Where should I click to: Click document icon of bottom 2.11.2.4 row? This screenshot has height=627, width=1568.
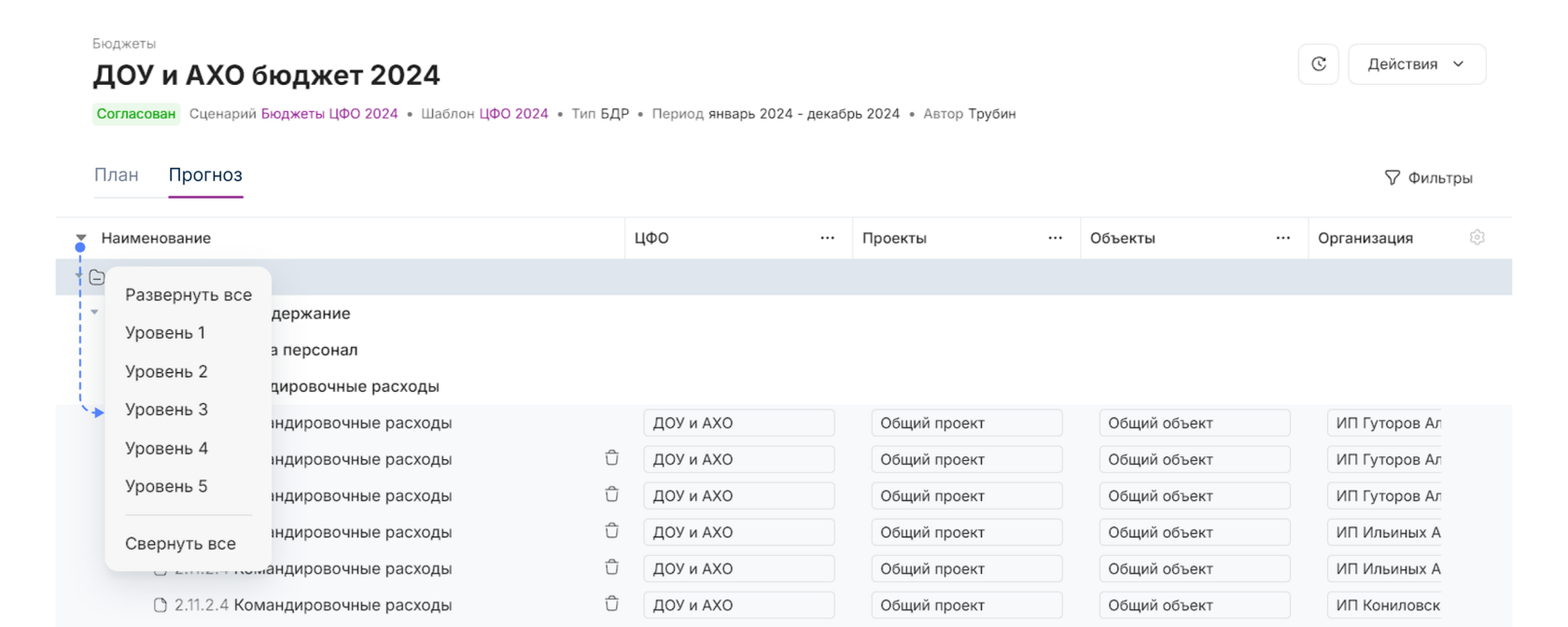click(x=161, y=605)
